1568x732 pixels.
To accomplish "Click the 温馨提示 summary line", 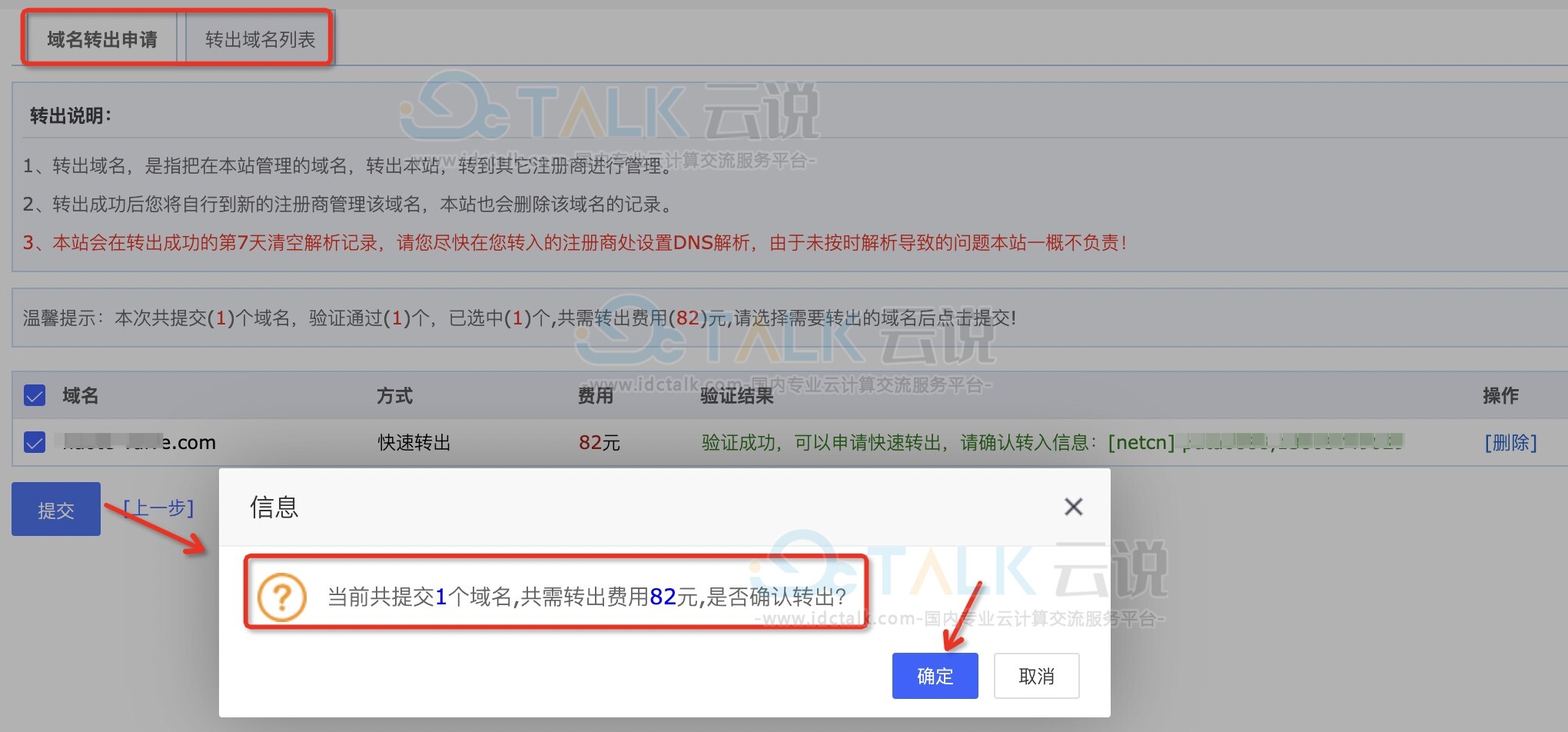I will (x=520, y=318).
